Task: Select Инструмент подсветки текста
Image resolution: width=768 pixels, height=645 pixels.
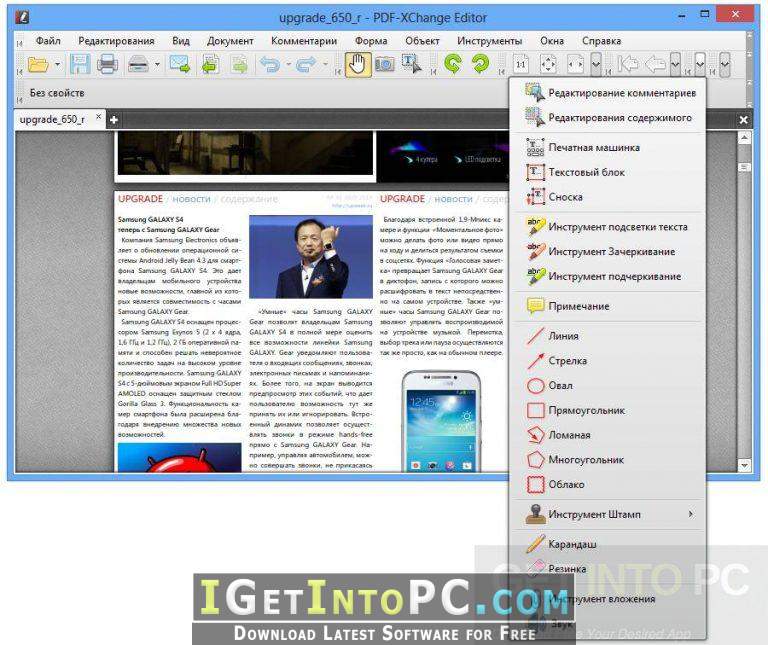Action: pos(608,227)
